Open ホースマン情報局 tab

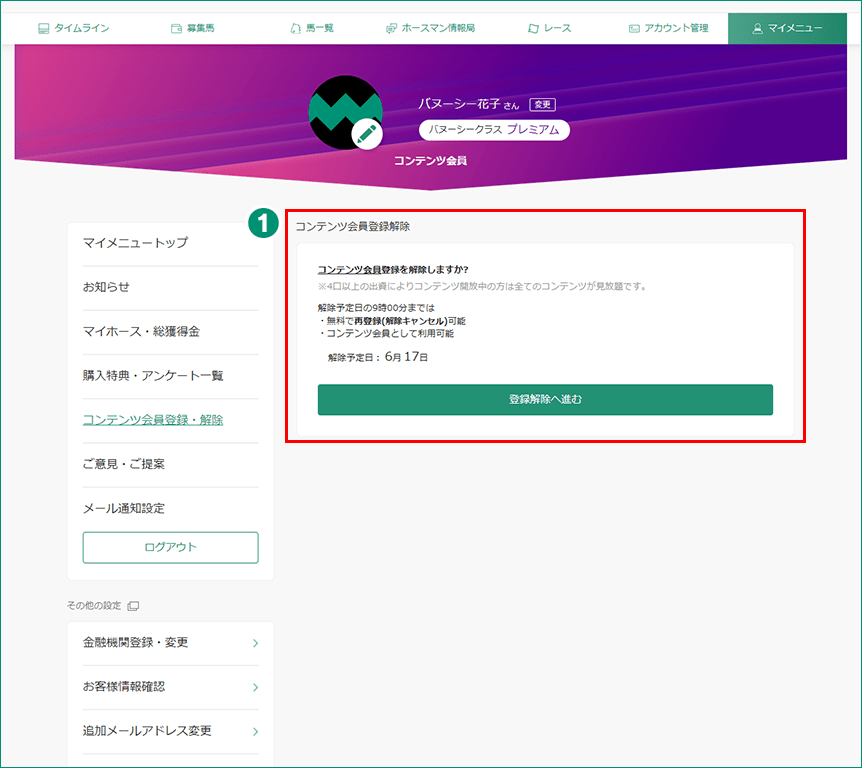tap(430, 28)
